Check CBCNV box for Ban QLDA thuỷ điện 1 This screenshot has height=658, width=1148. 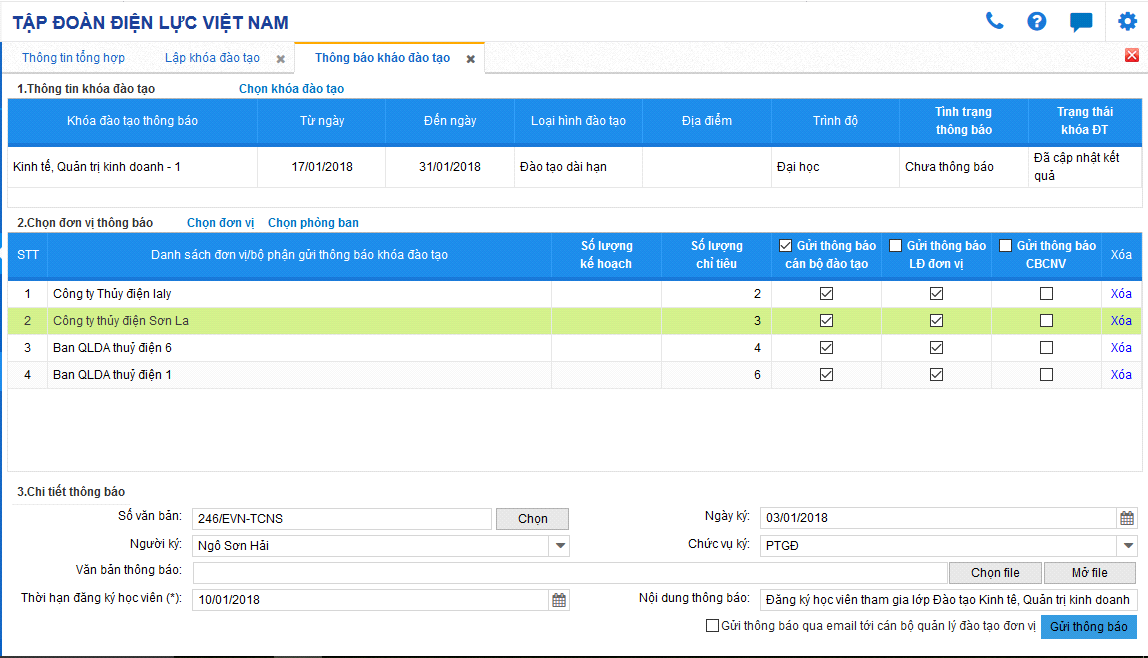(x=1047, y=375)
